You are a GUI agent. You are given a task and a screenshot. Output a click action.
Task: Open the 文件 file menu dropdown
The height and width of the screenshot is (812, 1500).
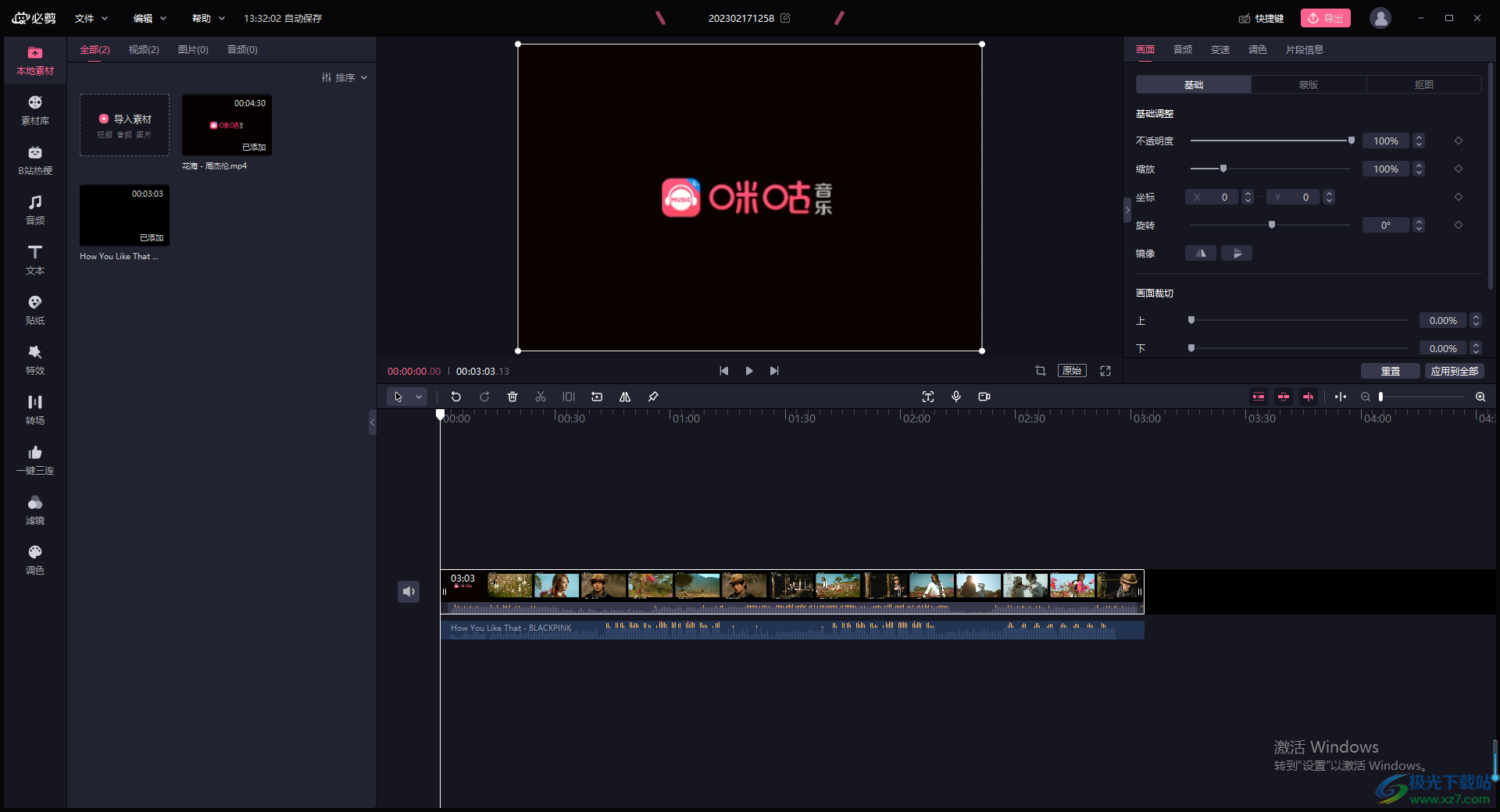(91, 18)
